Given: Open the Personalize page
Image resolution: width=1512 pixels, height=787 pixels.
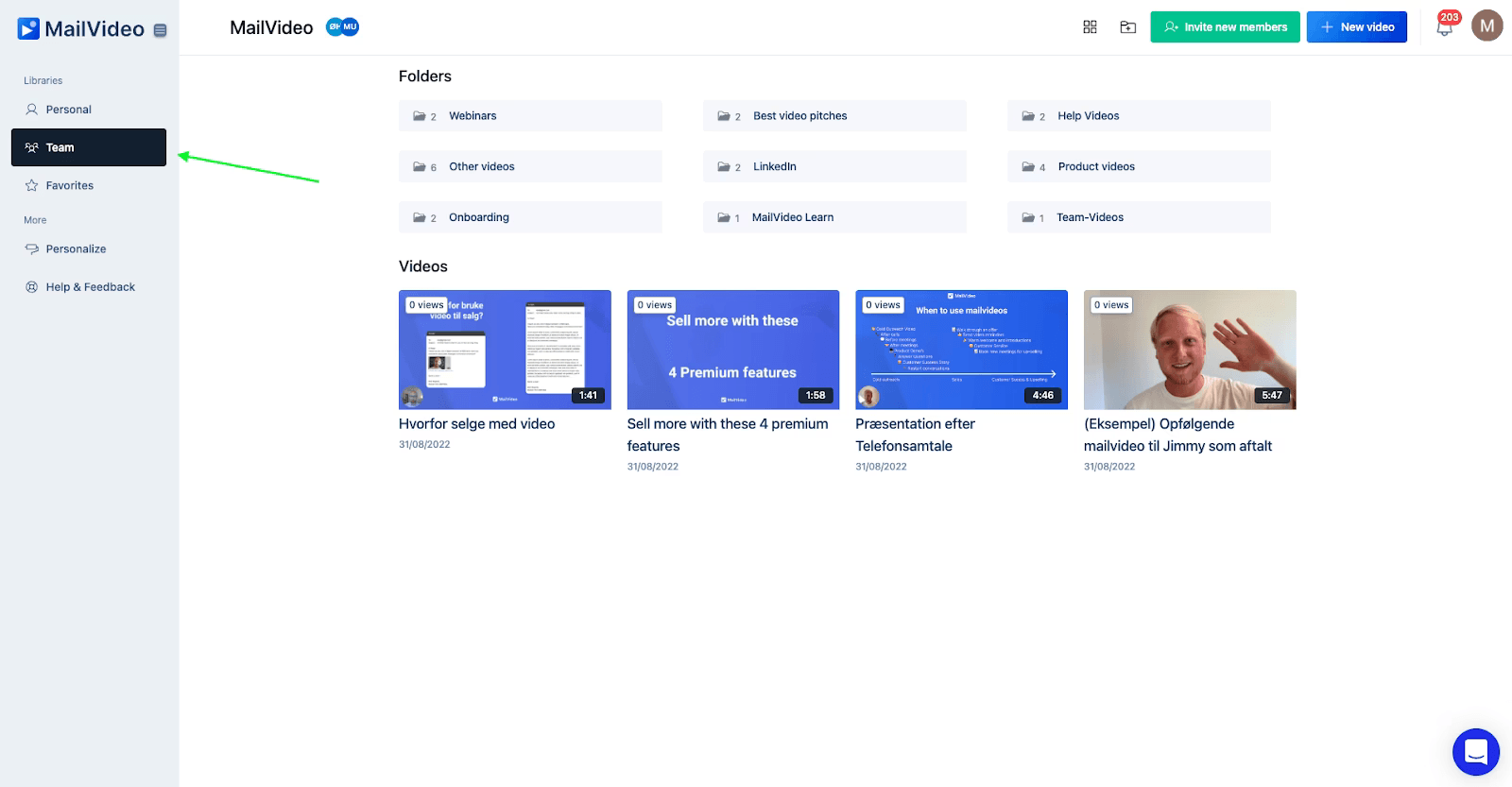Looking at the screenshot, I should (89, 249).
